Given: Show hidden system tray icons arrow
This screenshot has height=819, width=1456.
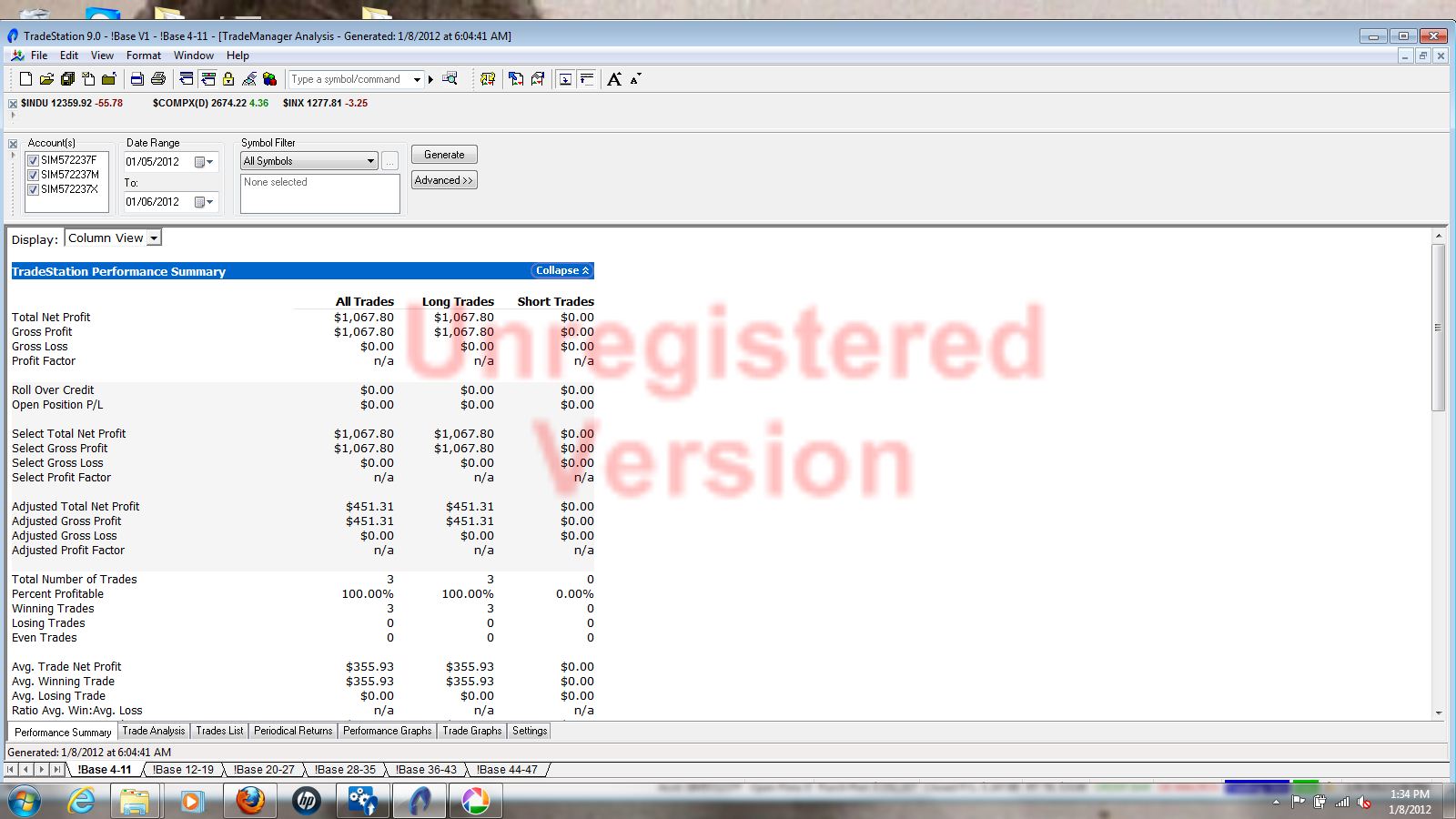Looking at the screenshot, I should (1276, 803).
